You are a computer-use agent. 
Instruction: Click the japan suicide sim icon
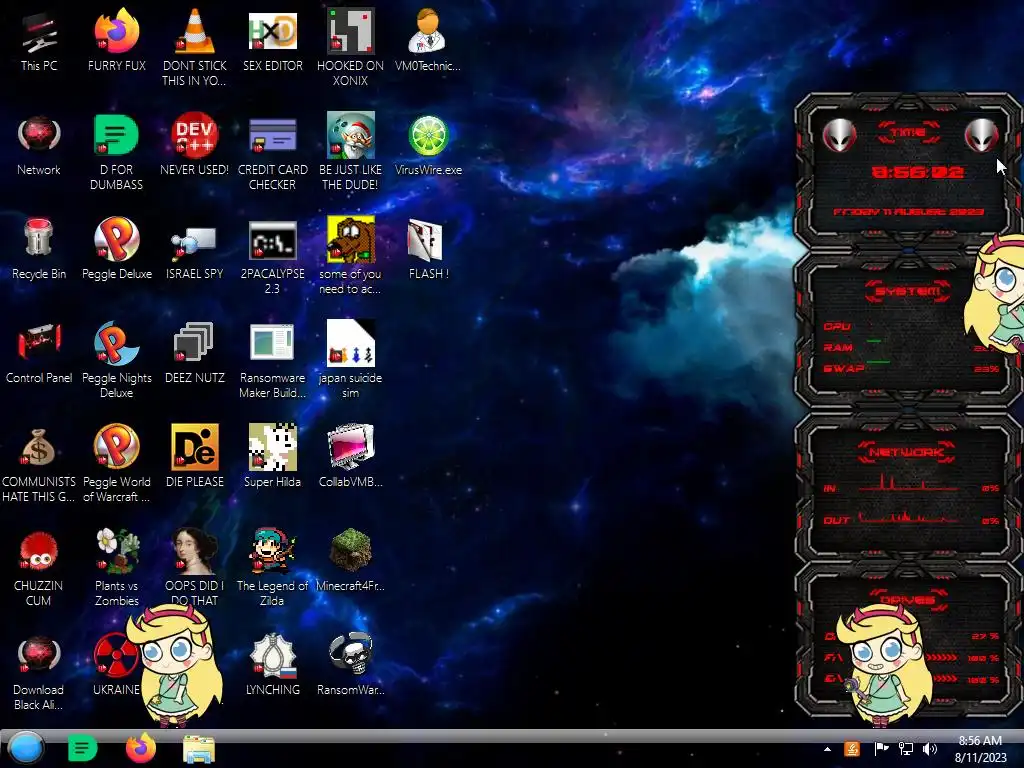pos(350,359)
